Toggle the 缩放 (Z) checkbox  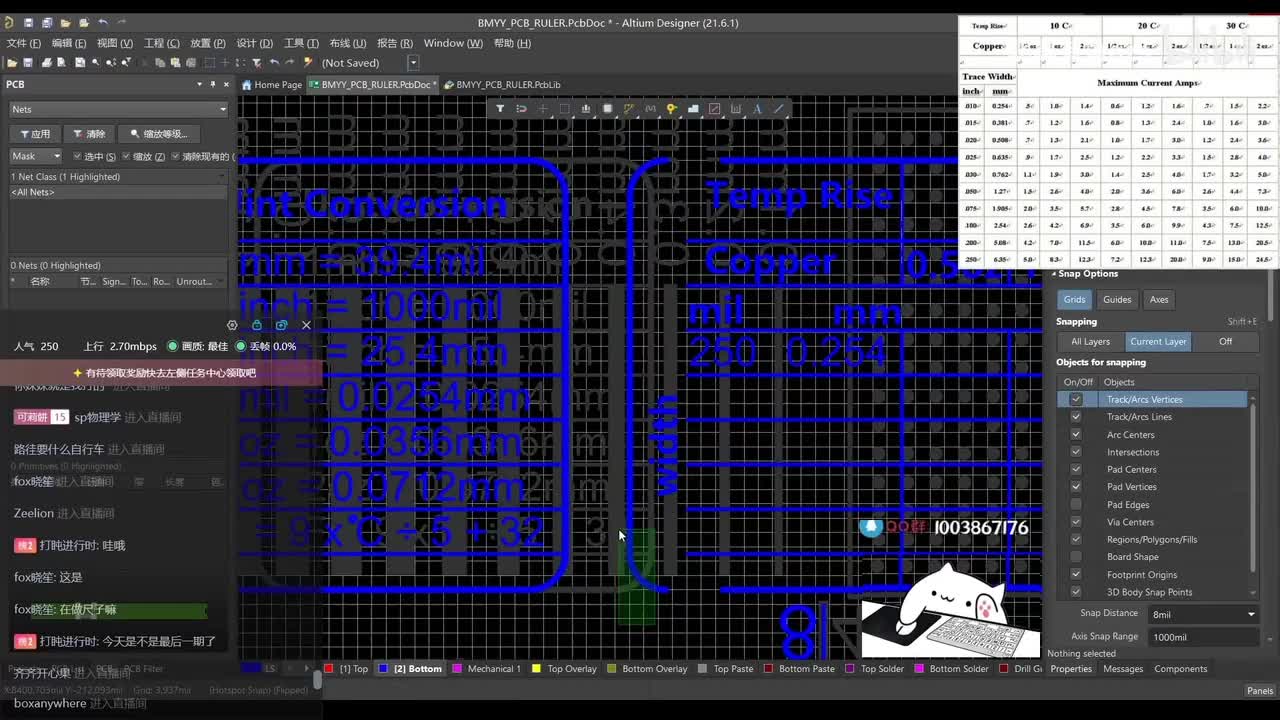tap(126, 156)
